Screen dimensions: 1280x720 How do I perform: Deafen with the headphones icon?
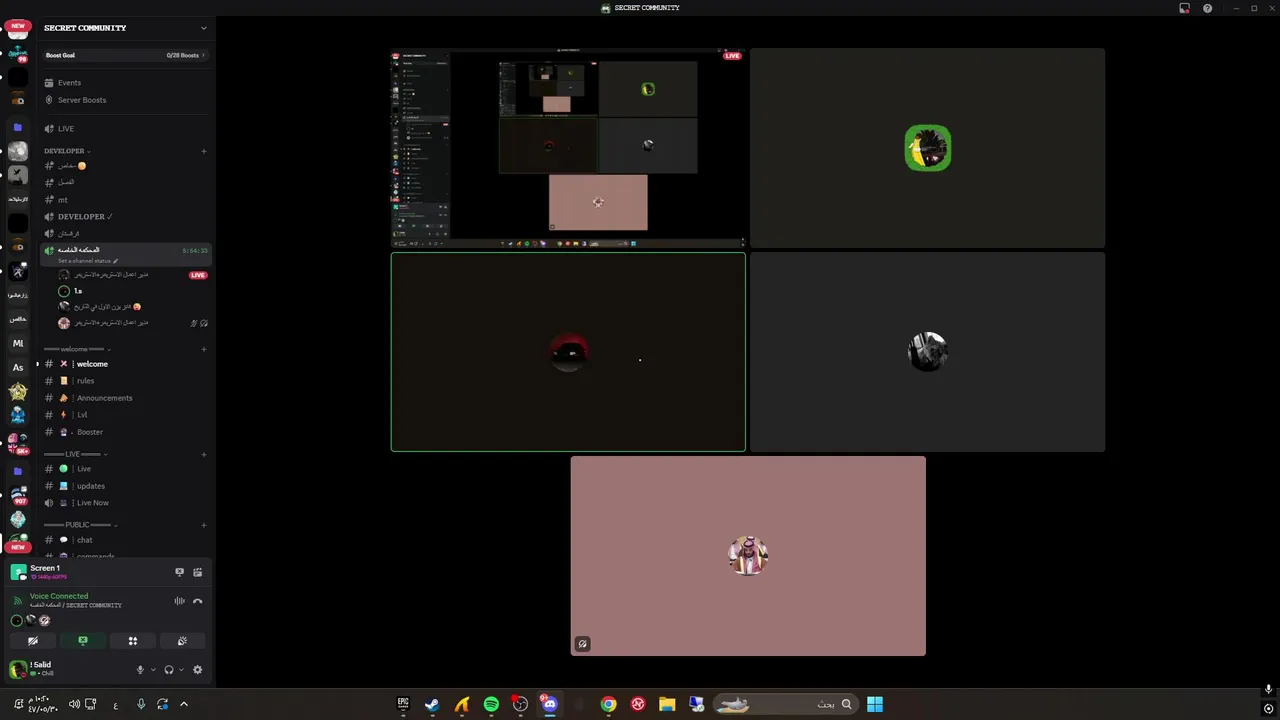point(169,670)
